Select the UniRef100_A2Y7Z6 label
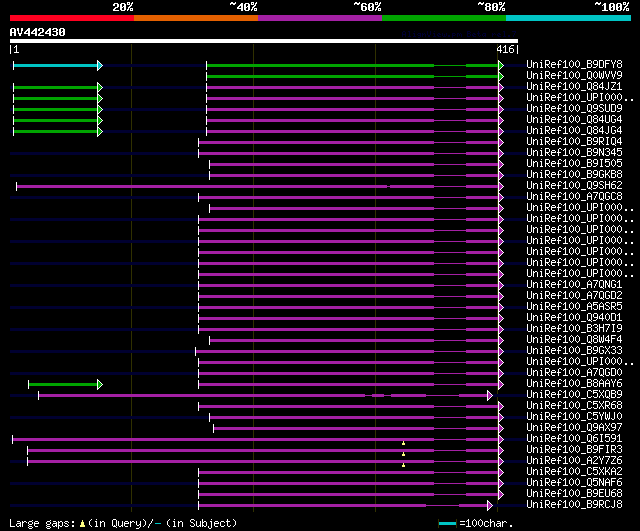640x531 pixels. pos(574,460)
